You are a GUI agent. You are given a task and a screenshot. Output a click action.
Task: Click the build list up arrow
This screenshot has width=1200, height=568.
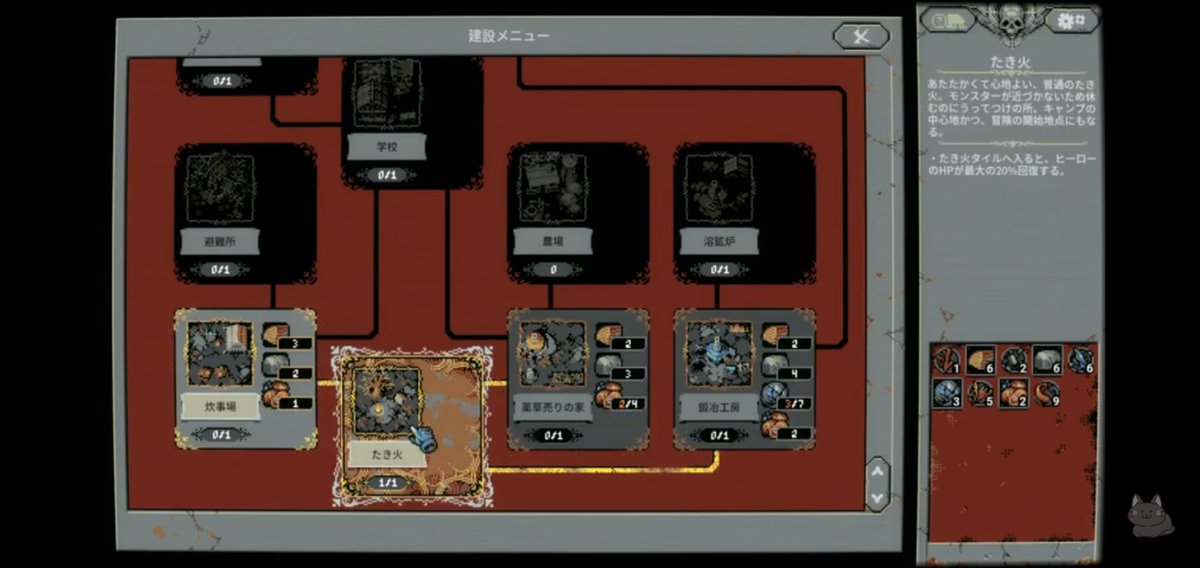[876, 470]
